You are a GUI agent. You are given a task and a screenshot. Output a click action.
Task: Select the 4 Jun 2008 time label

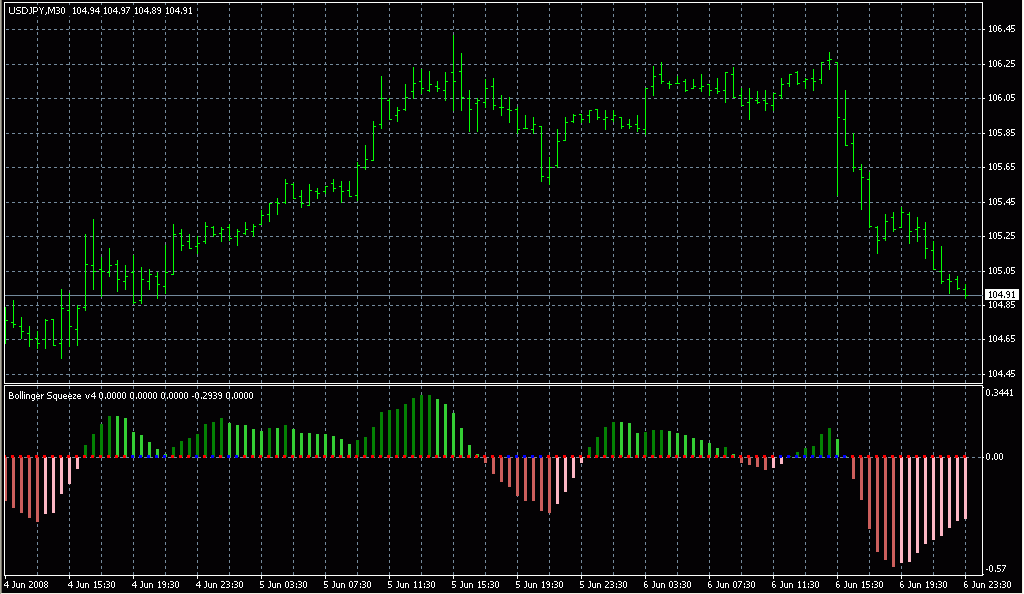tap(26, 584)
